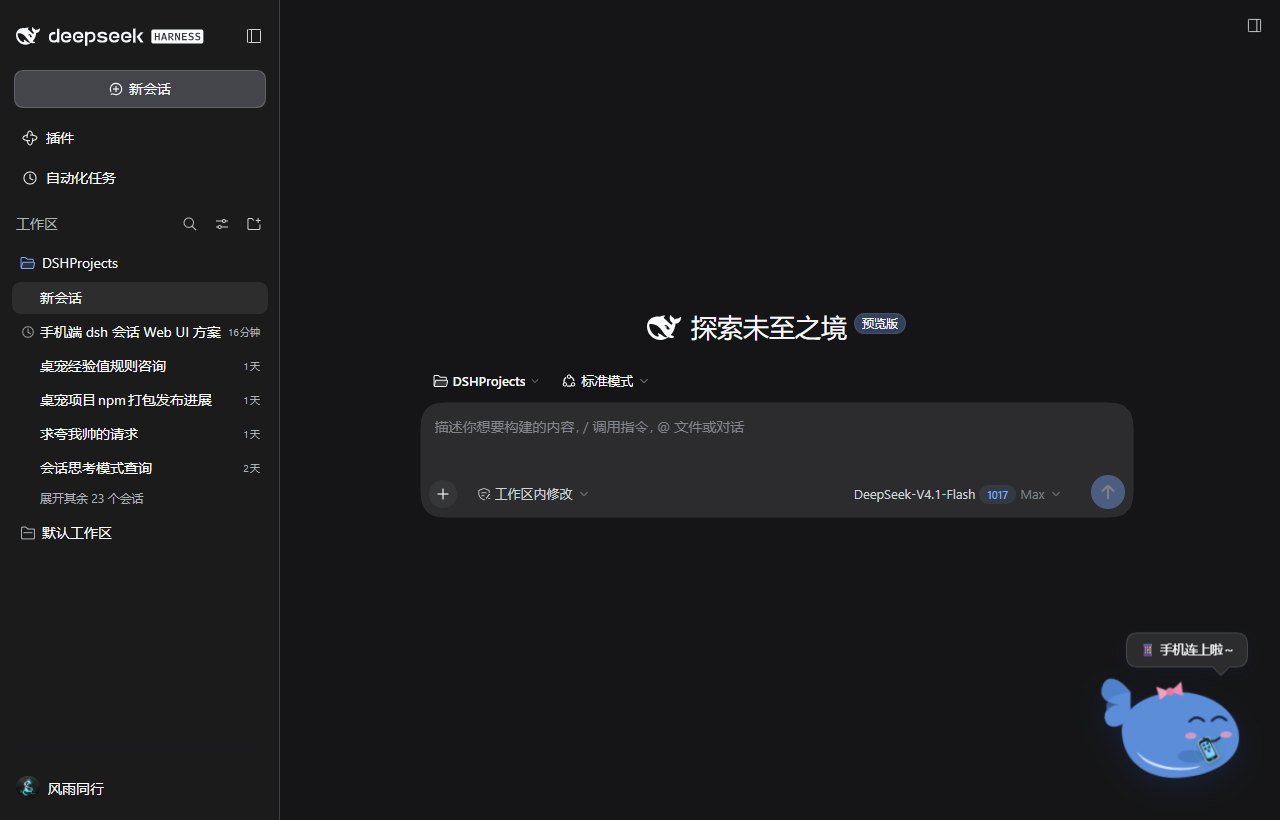Choose model via DeepSeek-V4.1-Flash selector
Image resolution: width=1280 pixels, height=820 pixels.
tap(914, 494)
